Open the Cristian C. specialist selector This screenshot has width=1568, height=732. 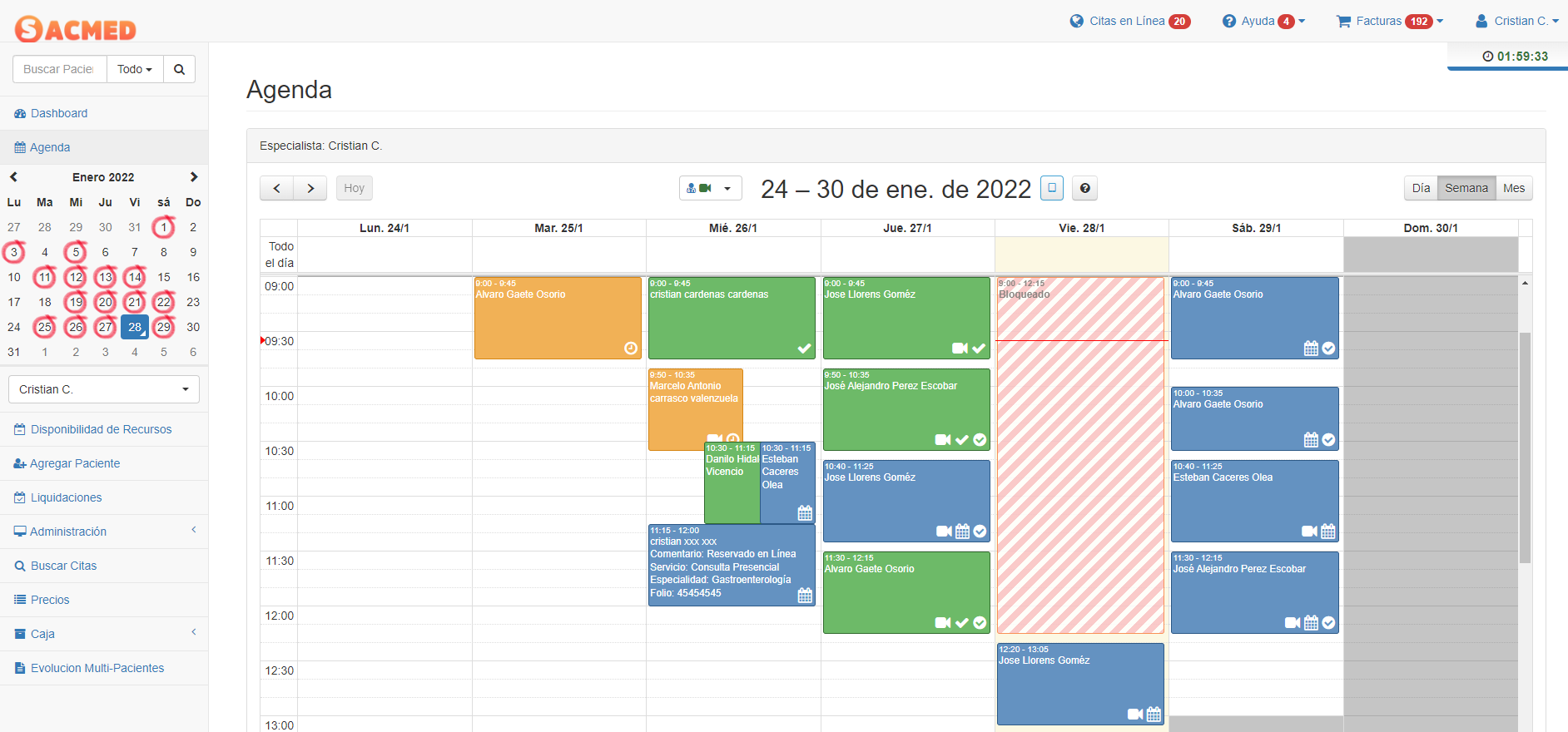(104, 389)
